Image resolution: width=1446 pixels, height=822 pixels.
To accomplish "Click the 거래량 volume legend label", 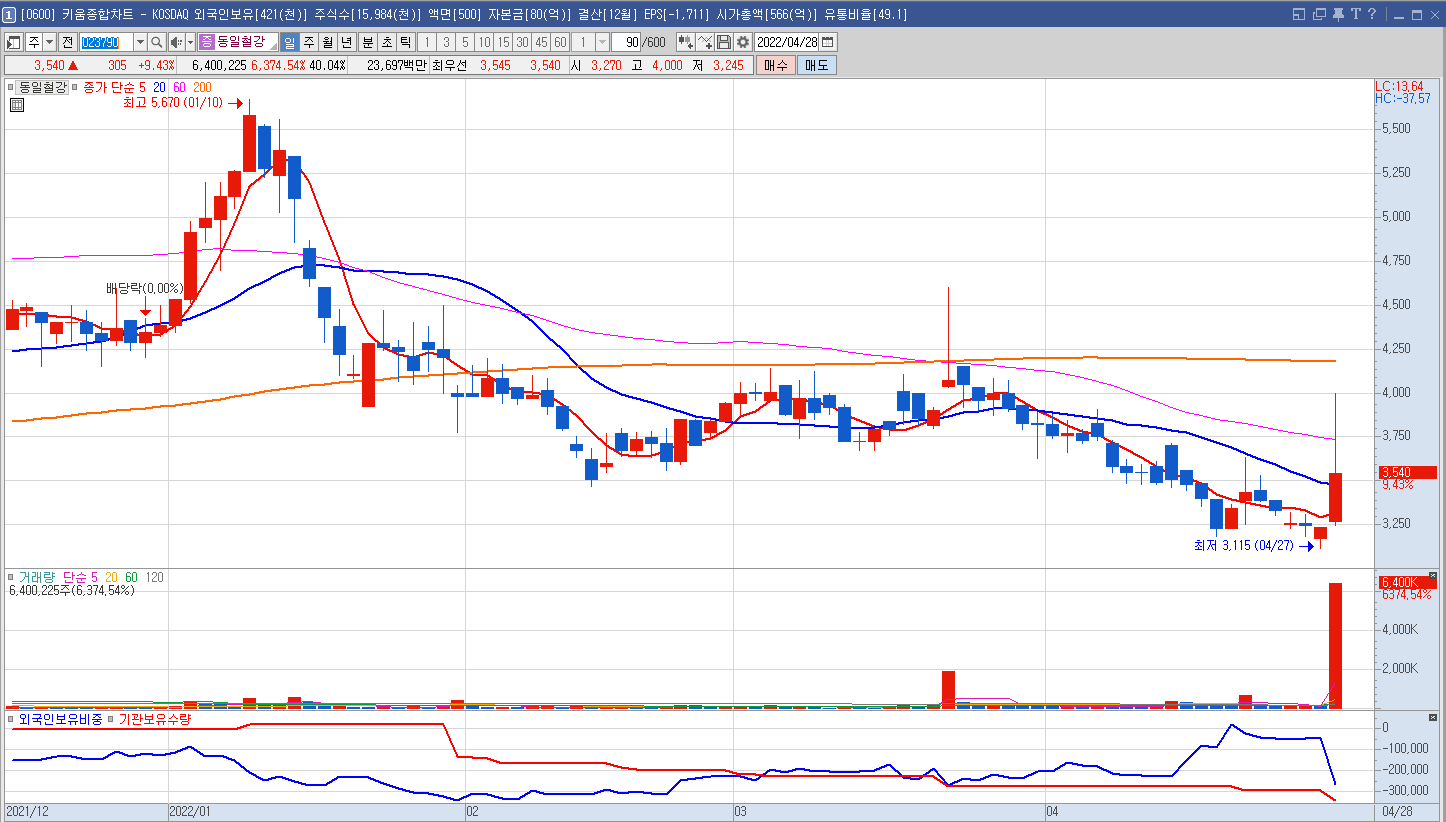I will coord(38,577).
